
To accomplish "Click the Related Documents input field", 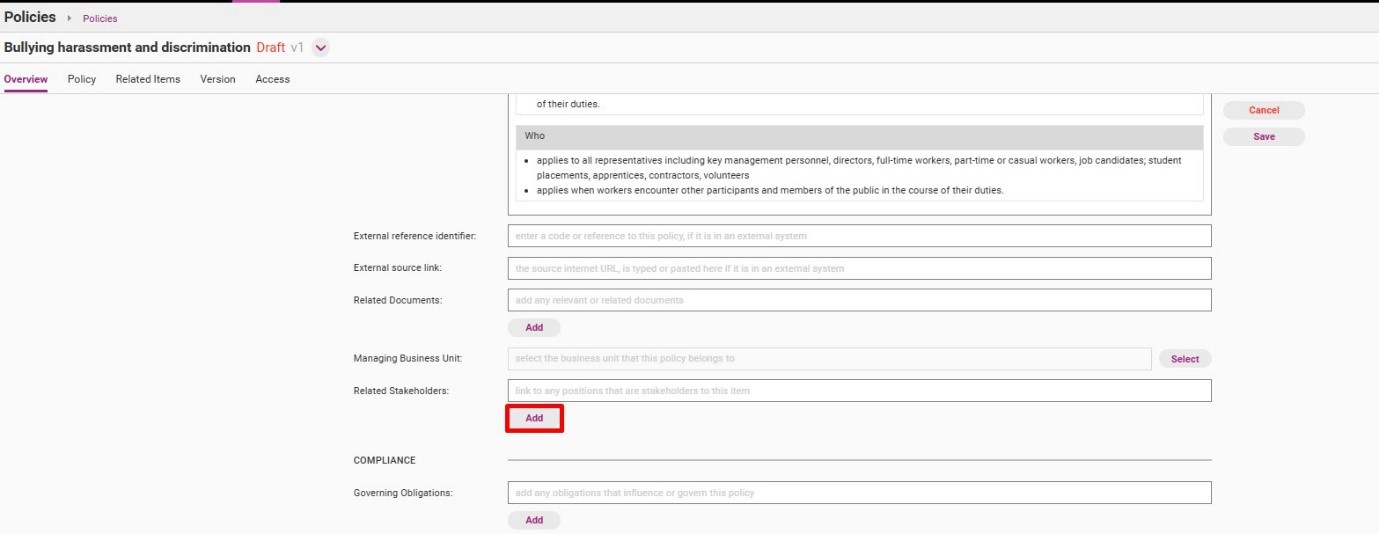I will 860,300.
